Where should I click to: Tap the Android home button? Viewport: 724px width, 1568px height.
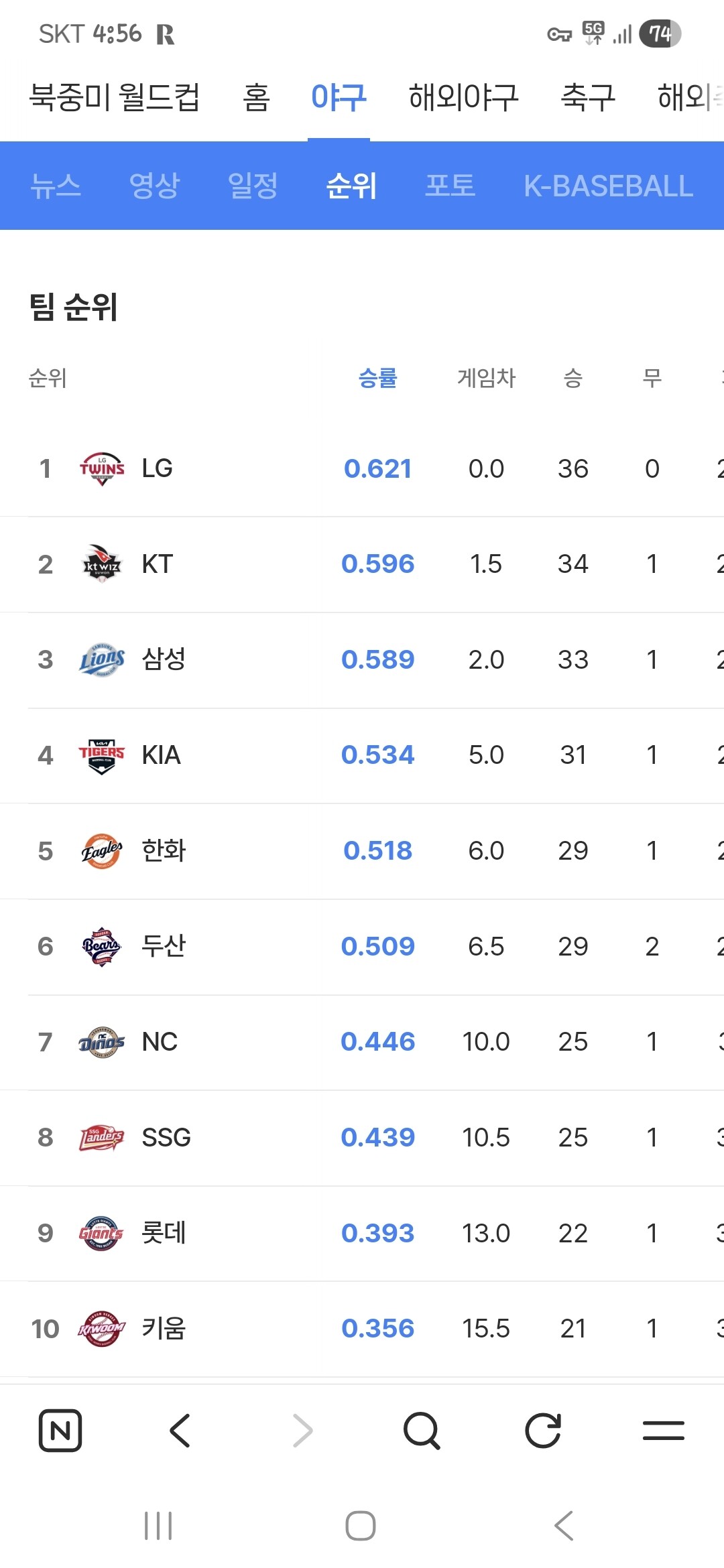361,1526
